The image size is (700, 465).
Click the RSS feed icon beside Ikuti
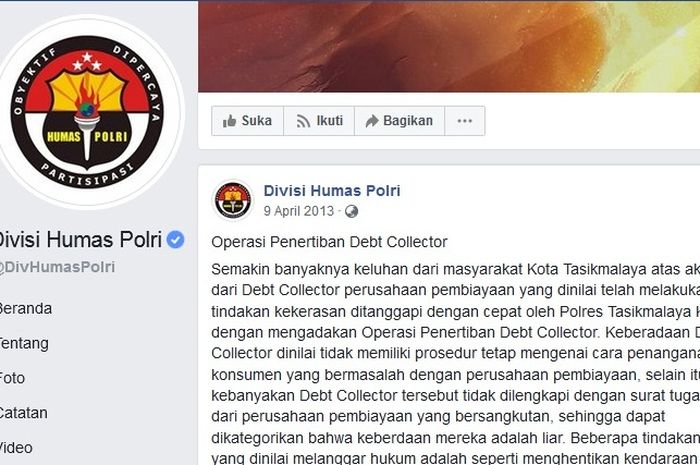(303, 121)
